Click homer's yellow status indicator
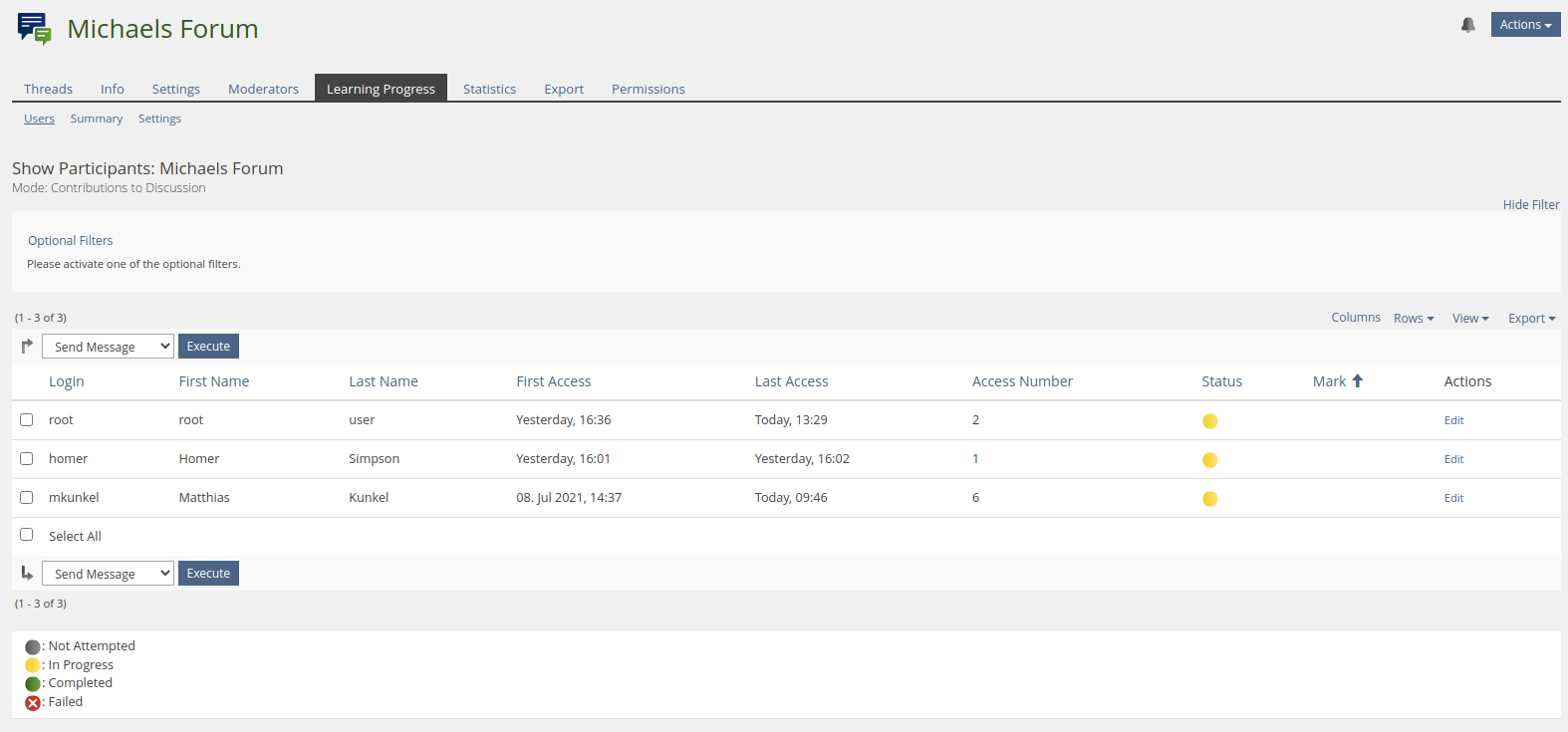 click(1209, 460)
